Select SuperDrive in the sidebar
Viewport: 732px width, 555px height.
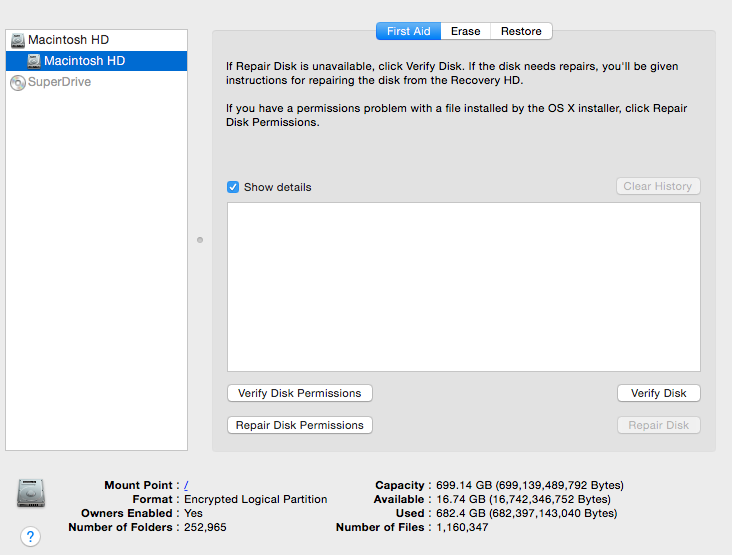(x=97, y=82)
